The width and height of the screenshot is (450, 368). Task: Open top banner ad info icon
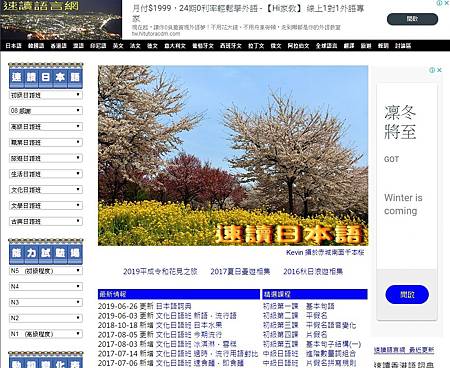440,3
